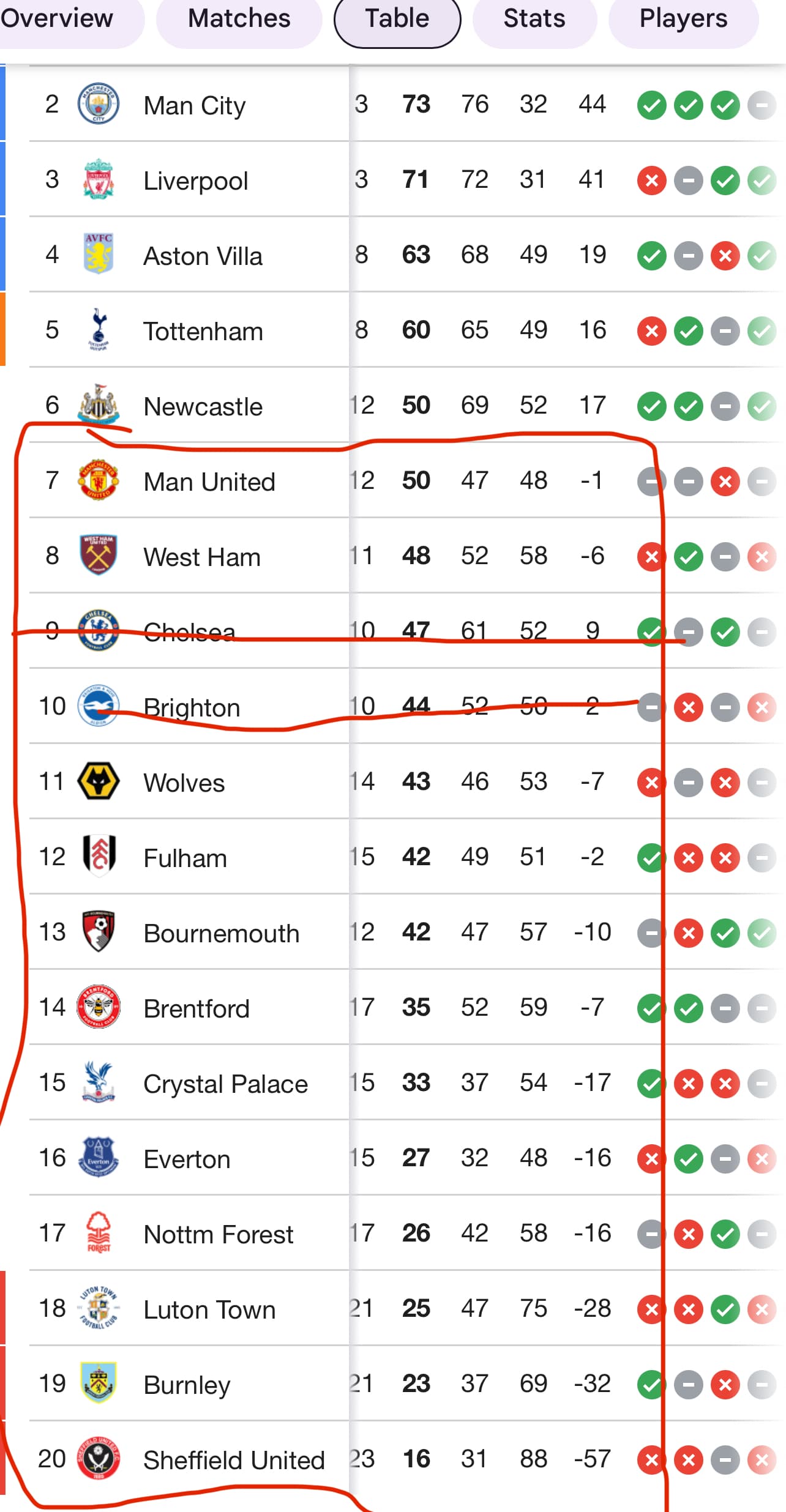Tap the Aston Villa club crest
The height and width of the screenshot is (1512, 786).
coord(98,254)
